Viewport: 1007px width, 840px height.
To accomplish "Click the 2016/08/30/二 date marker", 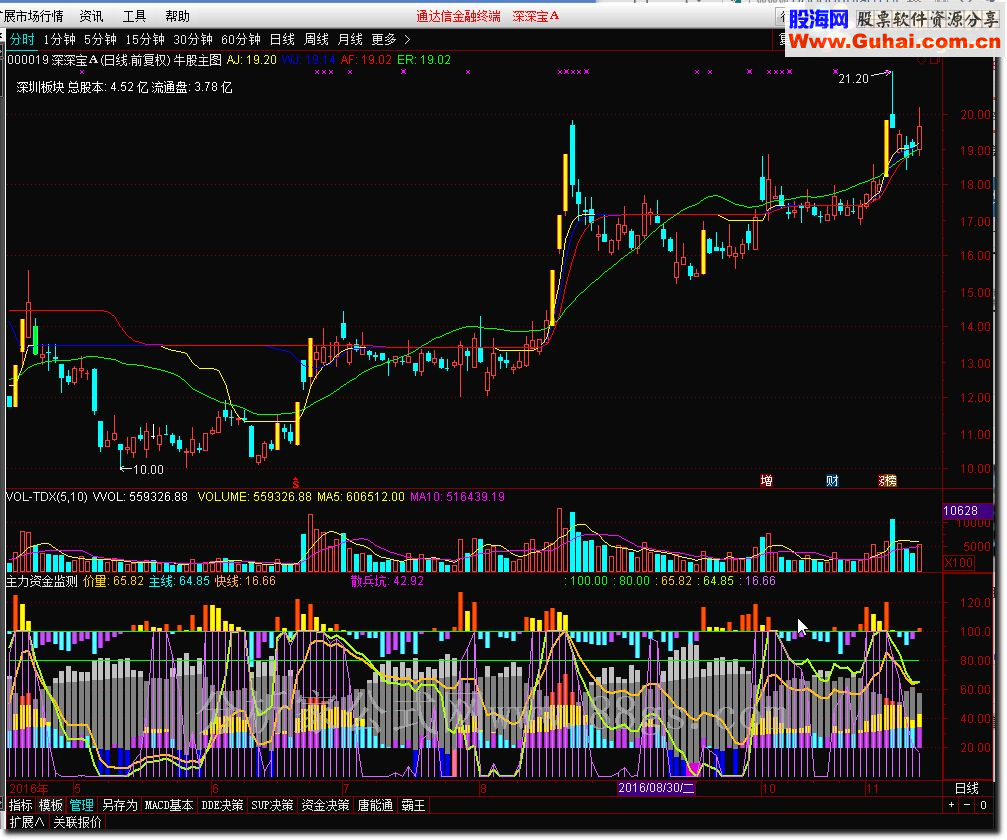I will point(656,787).
